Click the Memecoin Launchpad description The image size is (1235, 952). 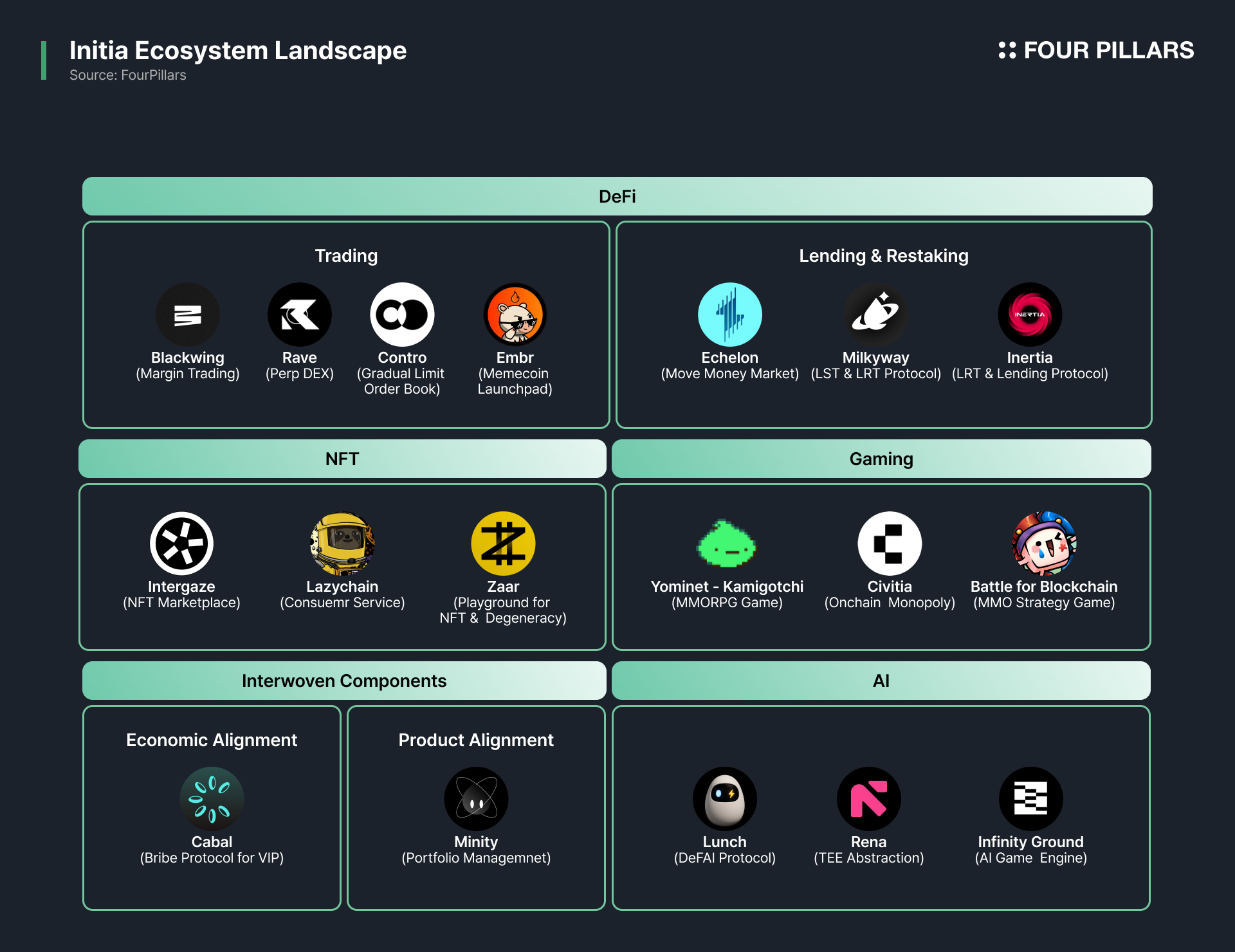(x=515, y=381)
